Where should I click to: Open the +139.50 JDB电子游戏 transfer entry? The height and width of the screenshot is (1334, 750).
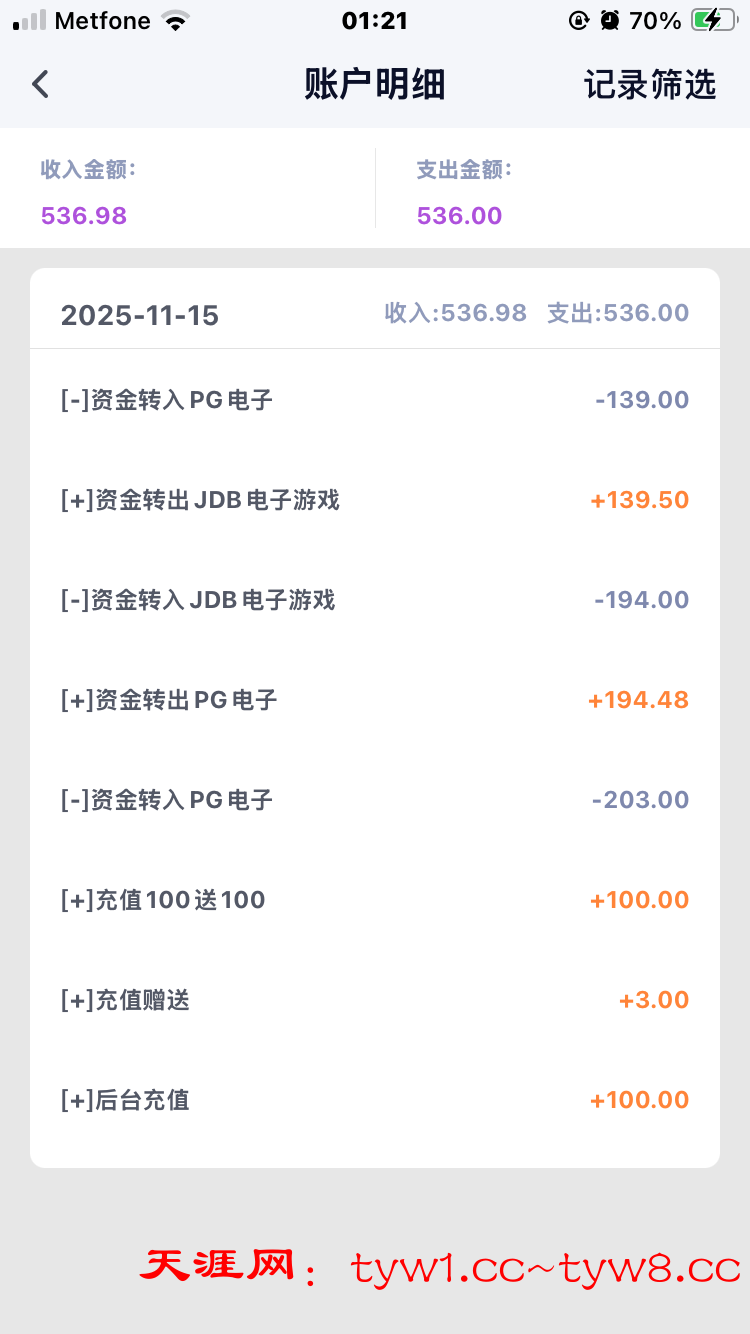375,500
